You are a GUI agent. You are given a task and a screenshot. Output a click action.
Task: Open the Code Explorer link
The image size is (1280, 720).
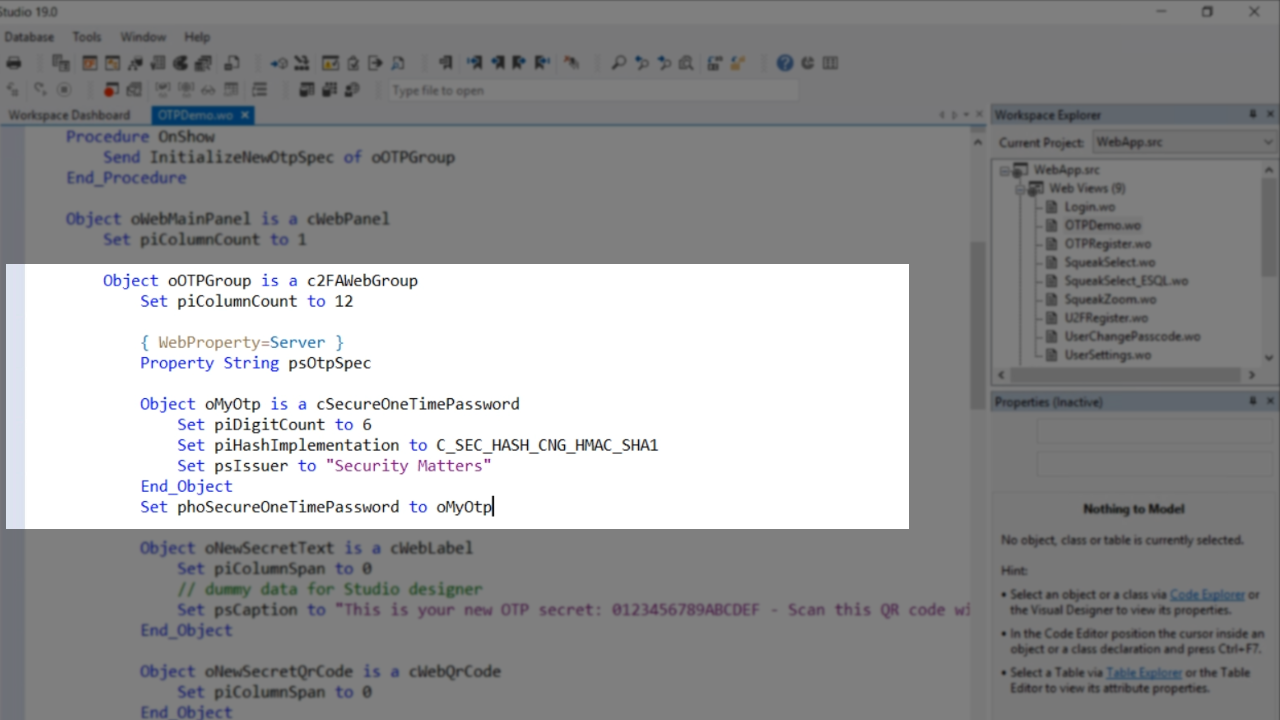pyautogui.click(x=1206, y=595)
